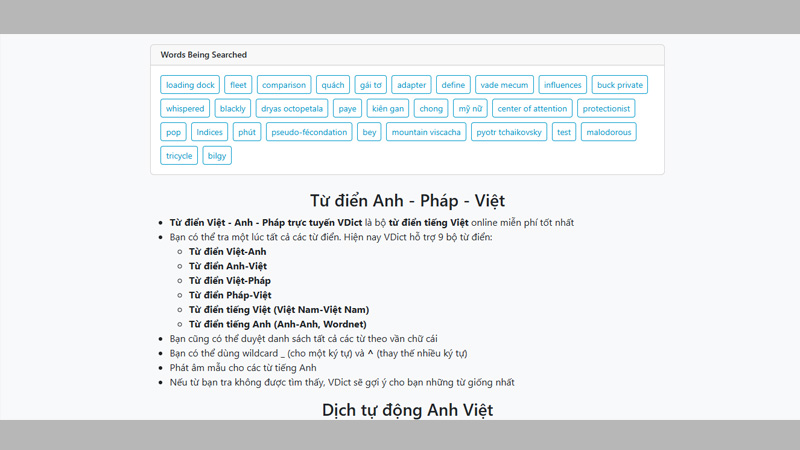This screenshot has height=450, width=800.
Task: Click the 'vade mecum' tag
Action: tap(503, 85)
